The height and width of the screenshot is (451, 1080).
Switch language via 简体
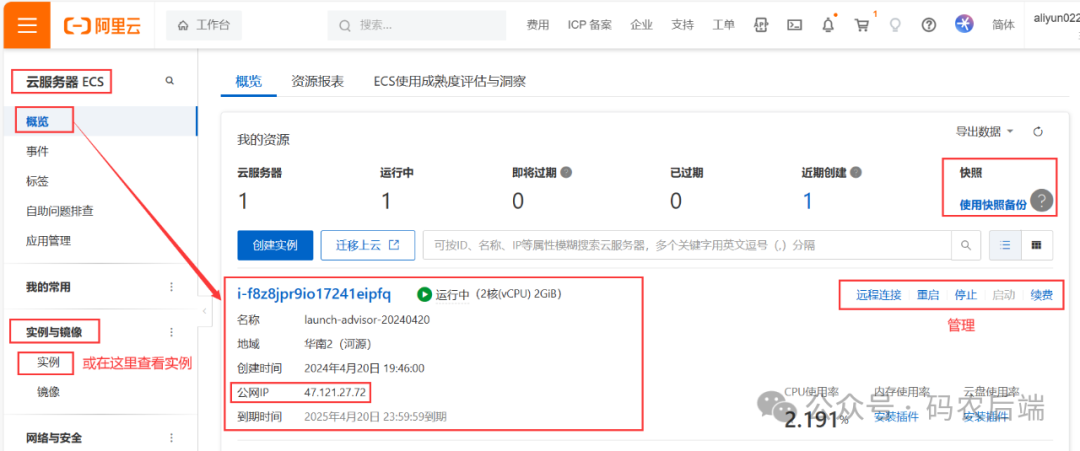[1004, 25]
